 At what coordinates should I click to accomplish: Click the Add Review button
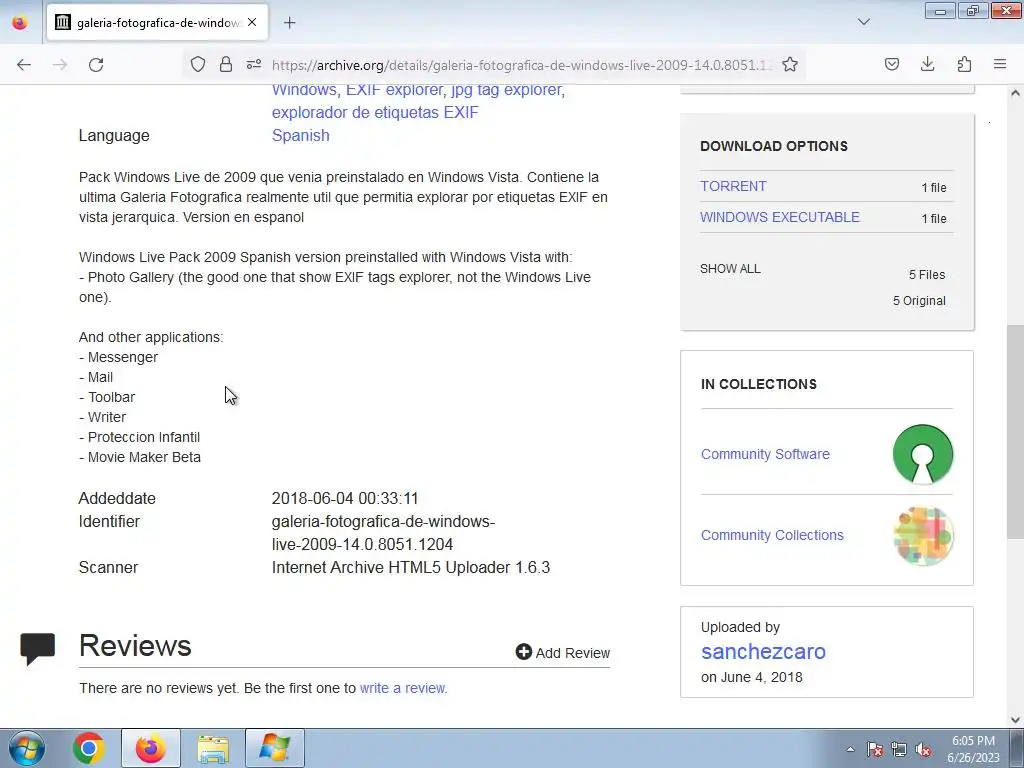click(562, 652)
